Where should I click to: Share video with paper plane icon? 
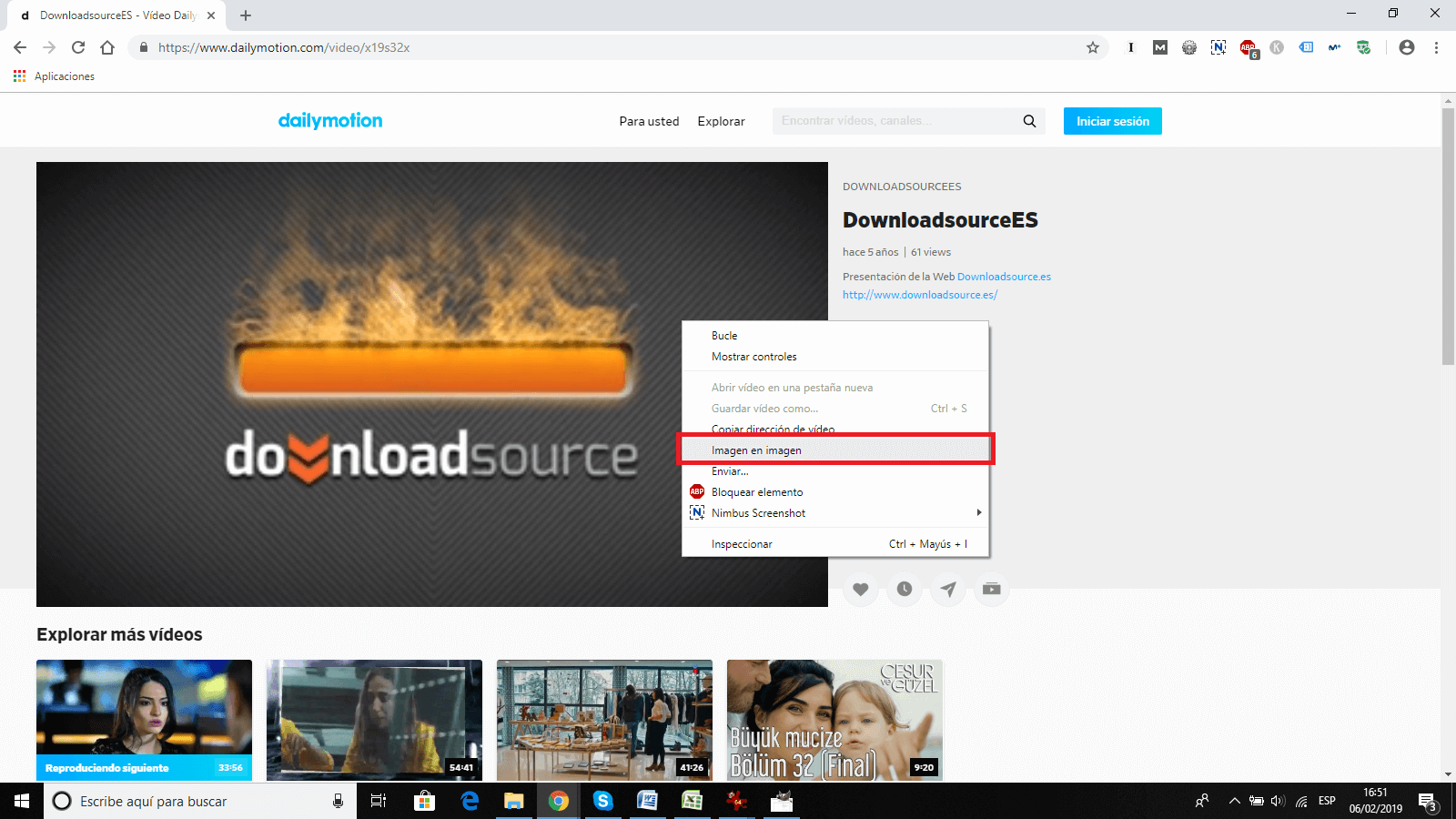(948, 589)
